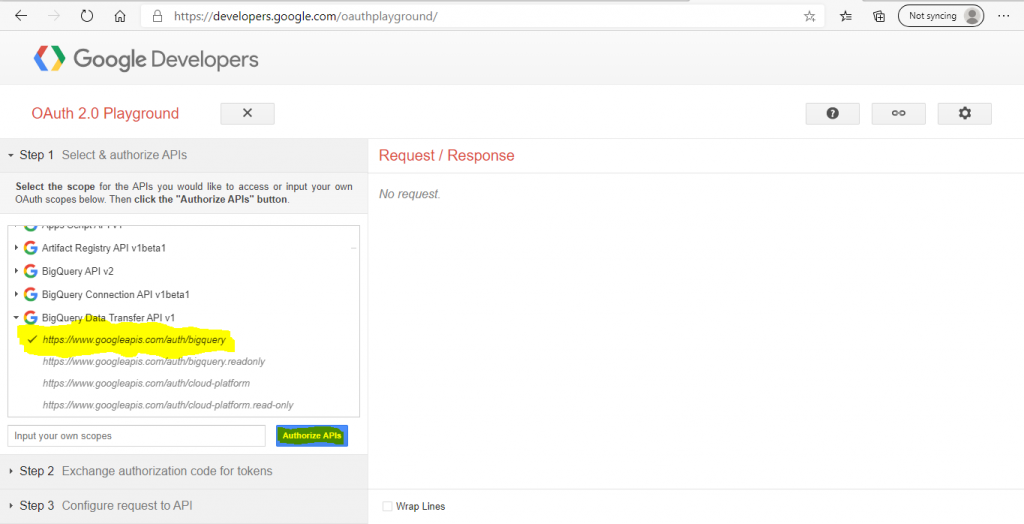Click the Google Developers logo
Viewport: 1024px width, 524px height.
(x=146, y=59)
